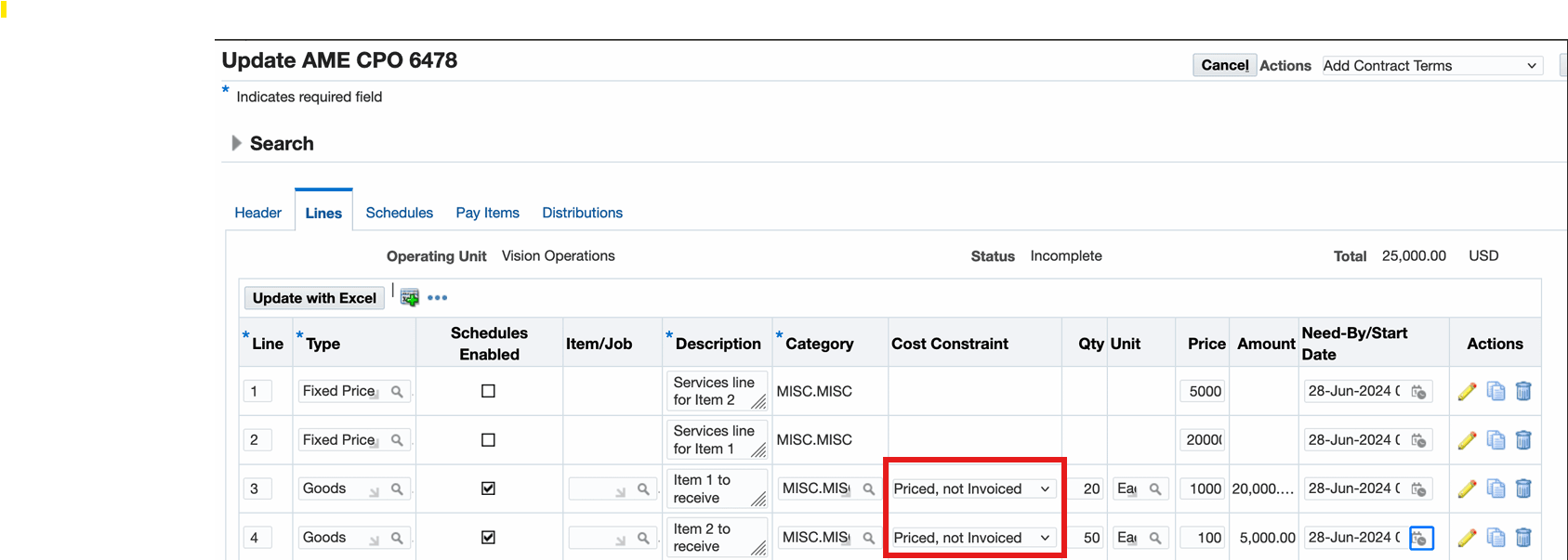1568x560 pixels.
Task: Click Qty field showing 50
Action: (1086, 538)
